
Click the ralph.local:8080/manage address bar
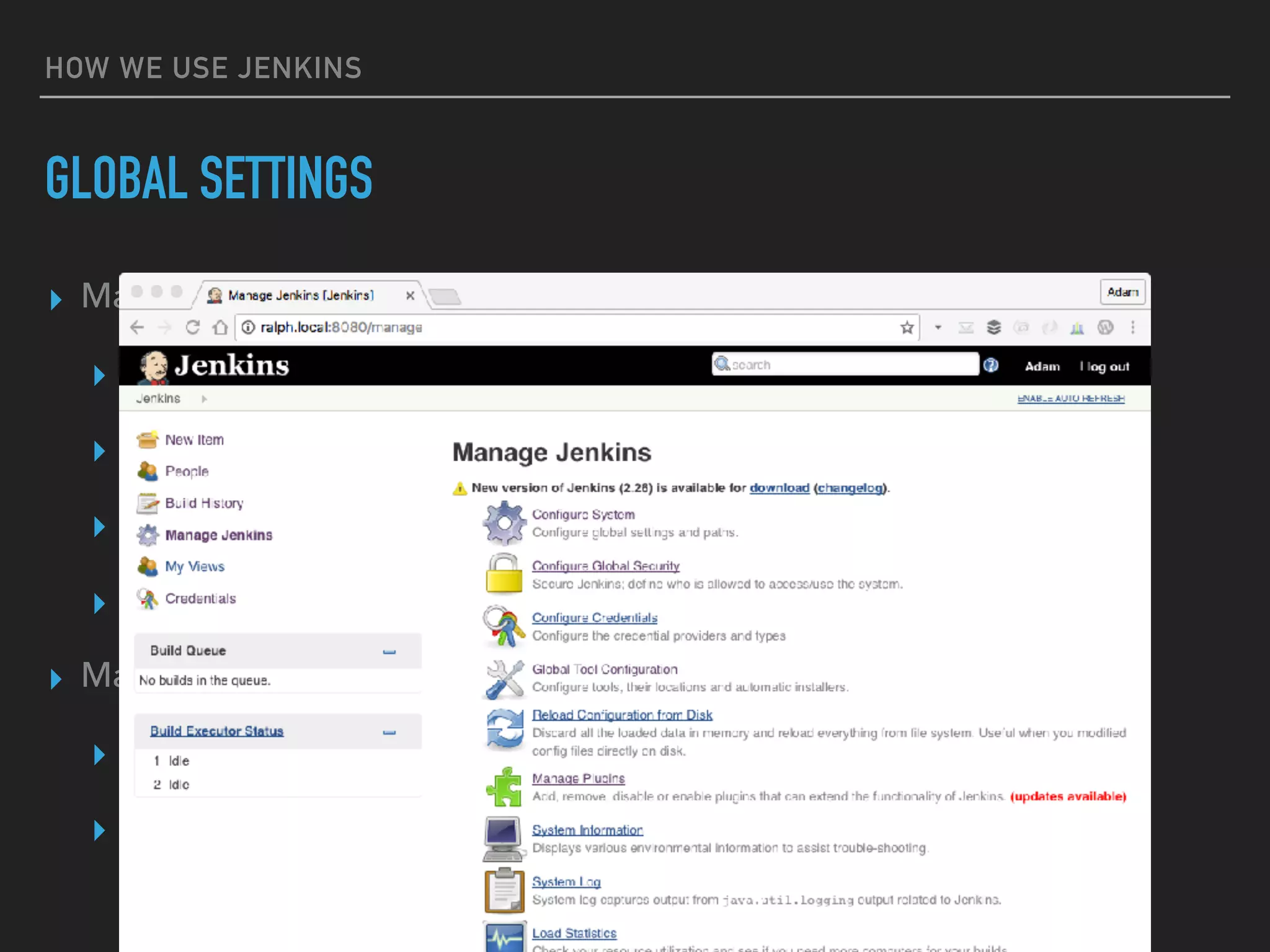(x=577, y=327)
